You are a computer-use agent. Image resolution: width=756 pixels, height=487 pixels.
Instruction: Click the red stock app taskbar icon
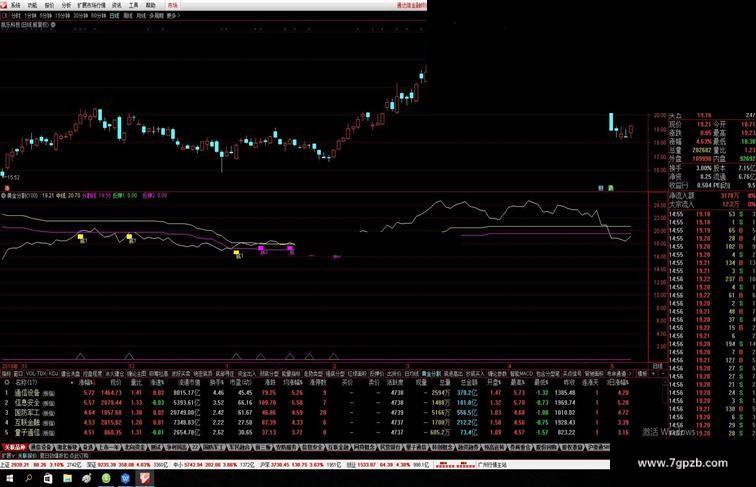[x=145, y=478]
